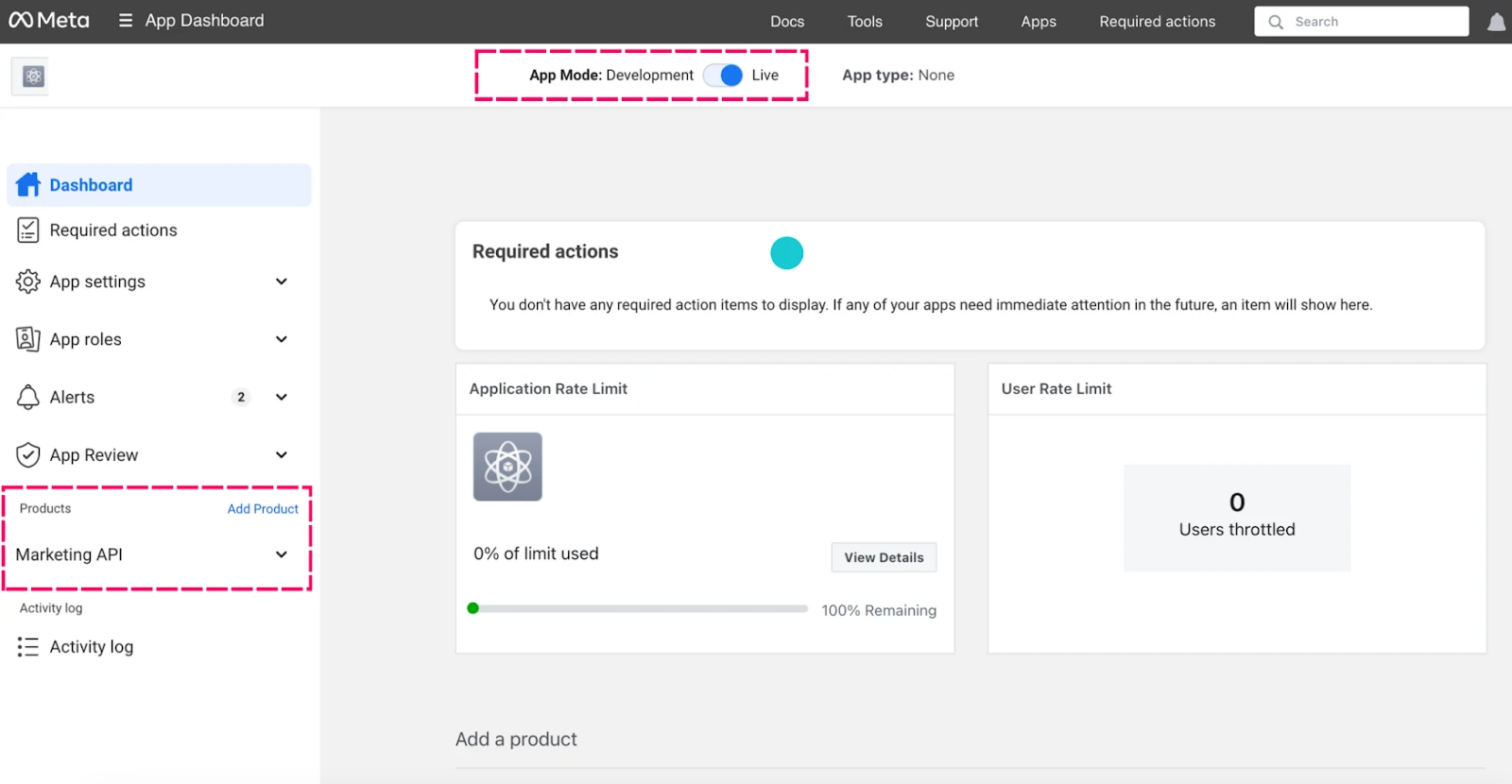Click the Add Product link

pos(263,508)
